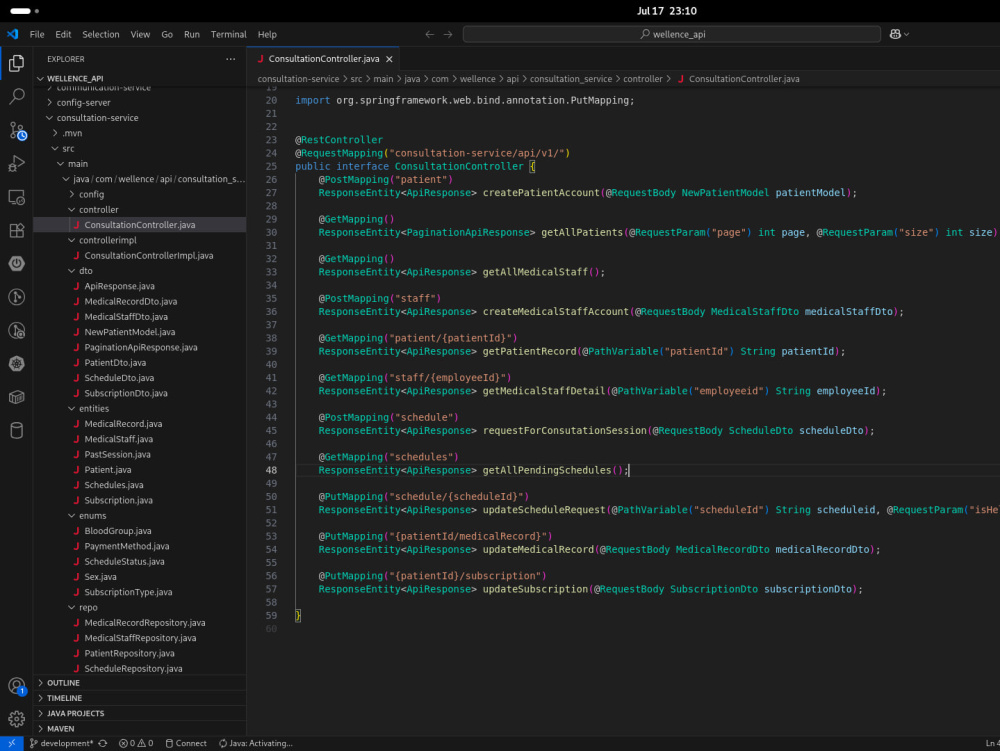Open the Explorer view in activity bar
Viewport: 1000px width, 751px height.
pos(17,62)
